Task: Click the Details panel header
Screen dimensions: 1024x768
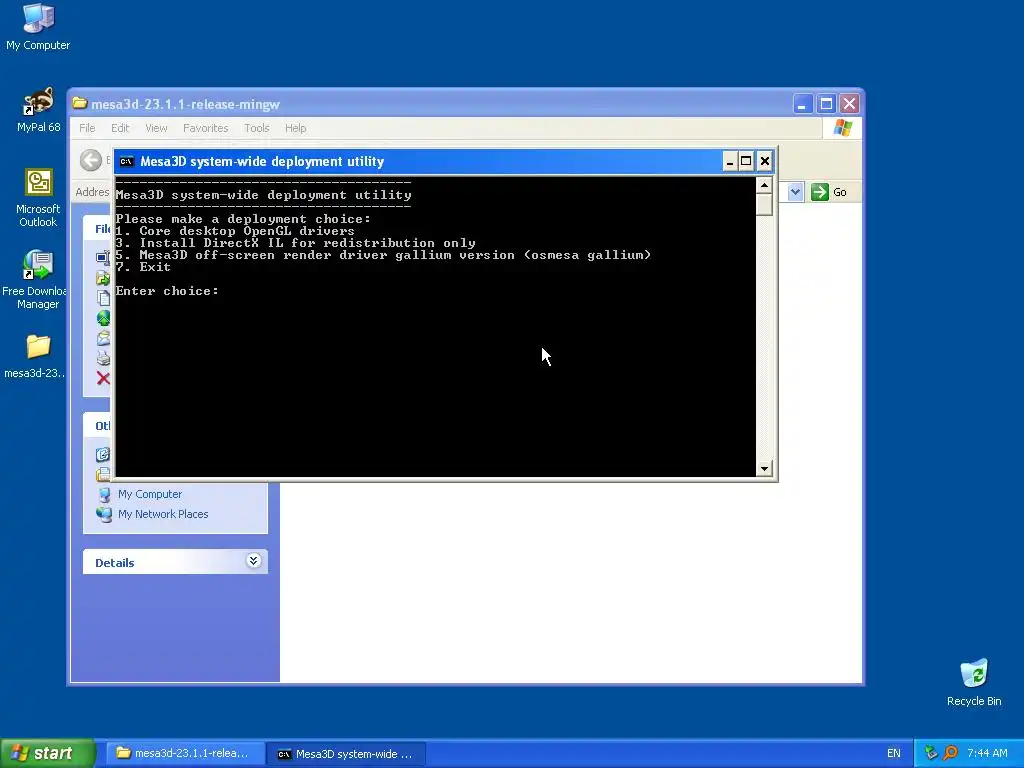Action: 175,562
